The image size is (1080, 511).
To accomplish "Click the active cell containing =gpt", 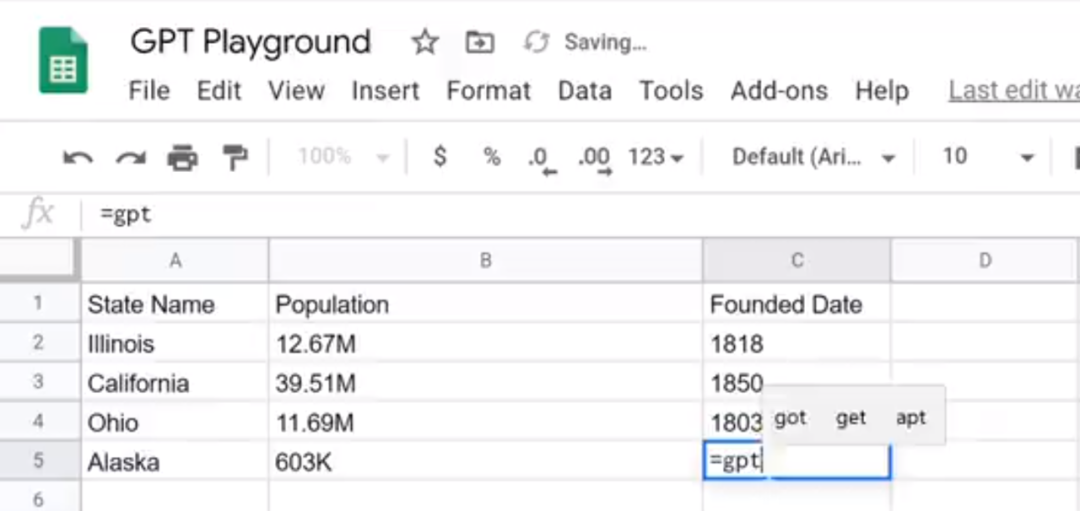I will [x=797, y=461].
